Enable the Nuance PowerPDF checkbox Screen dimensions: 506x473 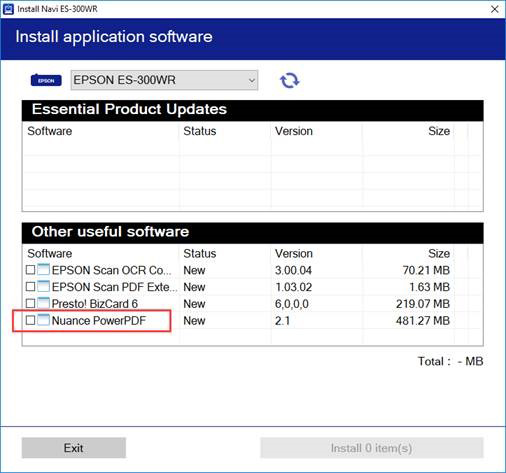coord(30,320)
